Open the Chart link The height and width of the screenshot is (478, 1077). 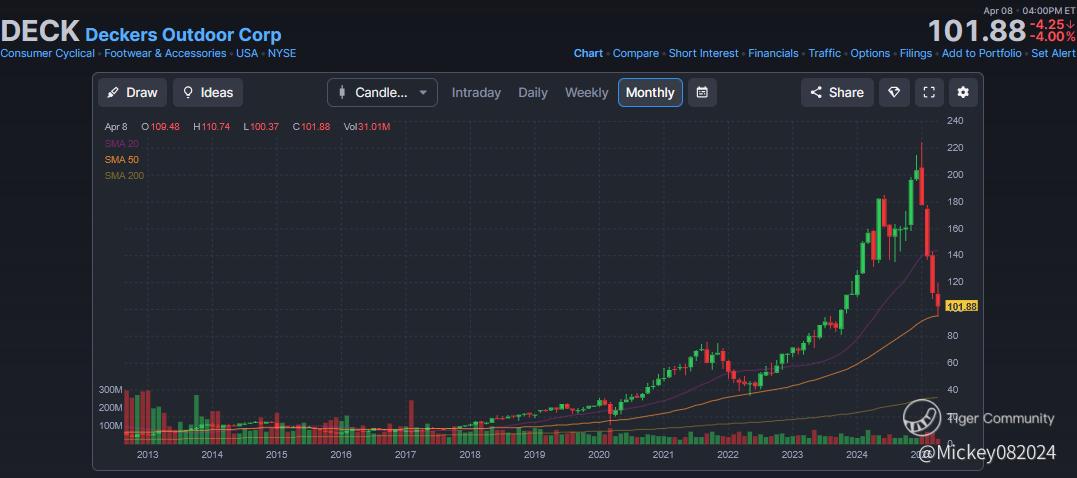[588, 53]
